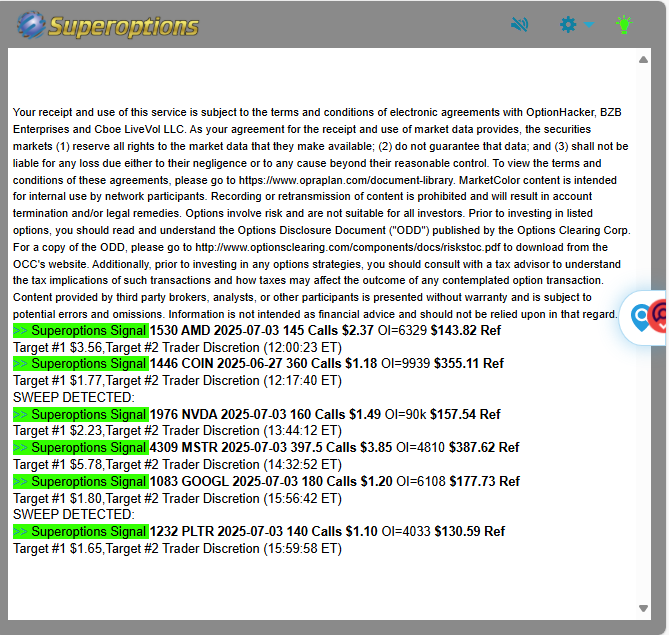Expand the dropdown arrow beside the gear
Viewport: 669px width, 635px height.
click(x=589, y=25)
